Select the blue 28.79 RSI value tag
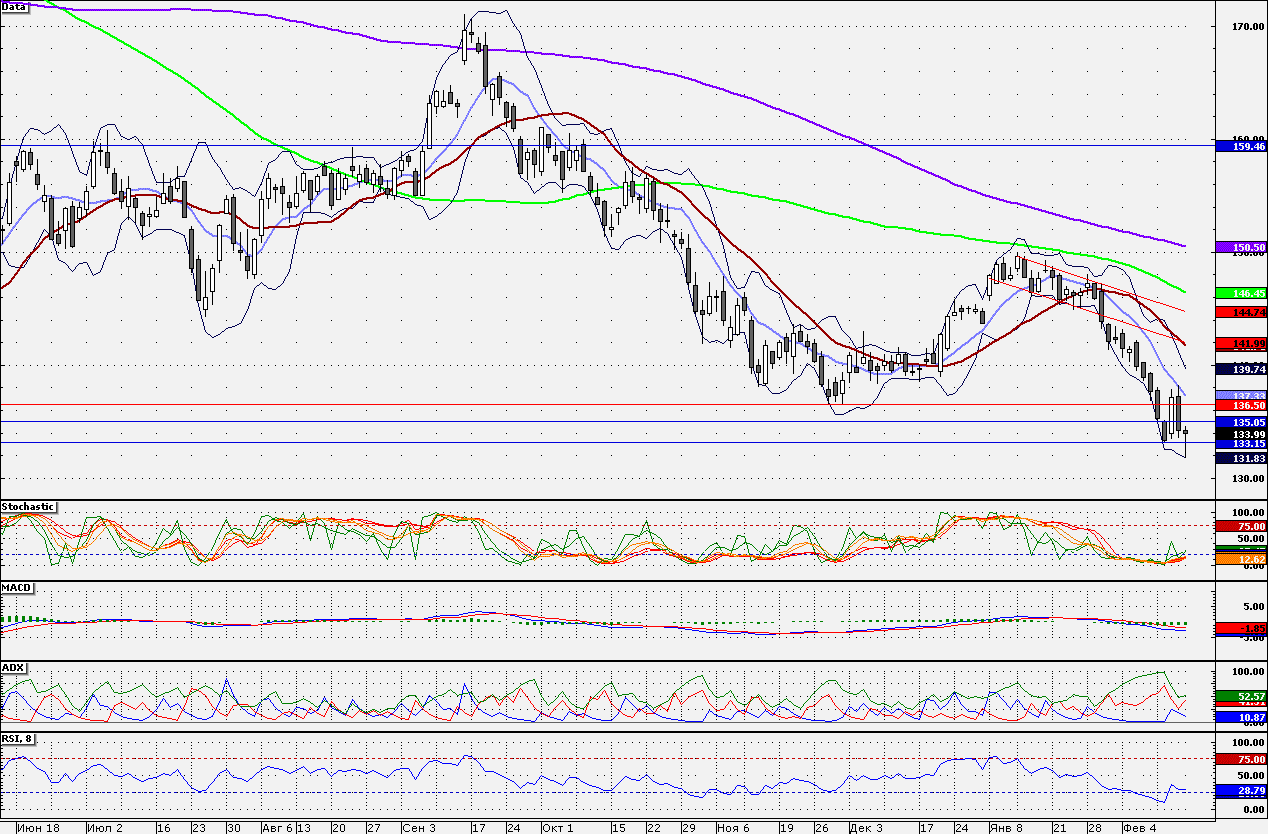This screenshot has height=834, width=1268. [x=1241, y=791]
